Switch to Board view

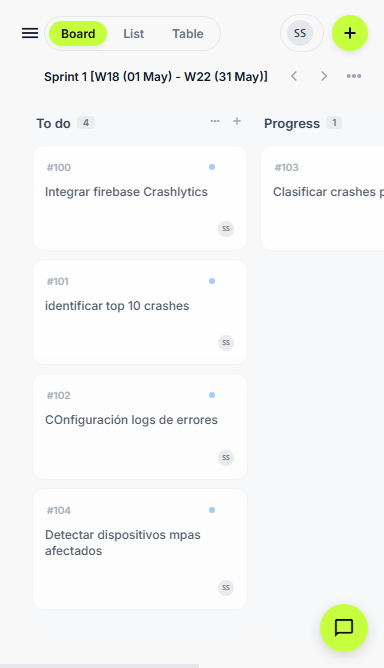pyautogui.click(x=78, y=34)
